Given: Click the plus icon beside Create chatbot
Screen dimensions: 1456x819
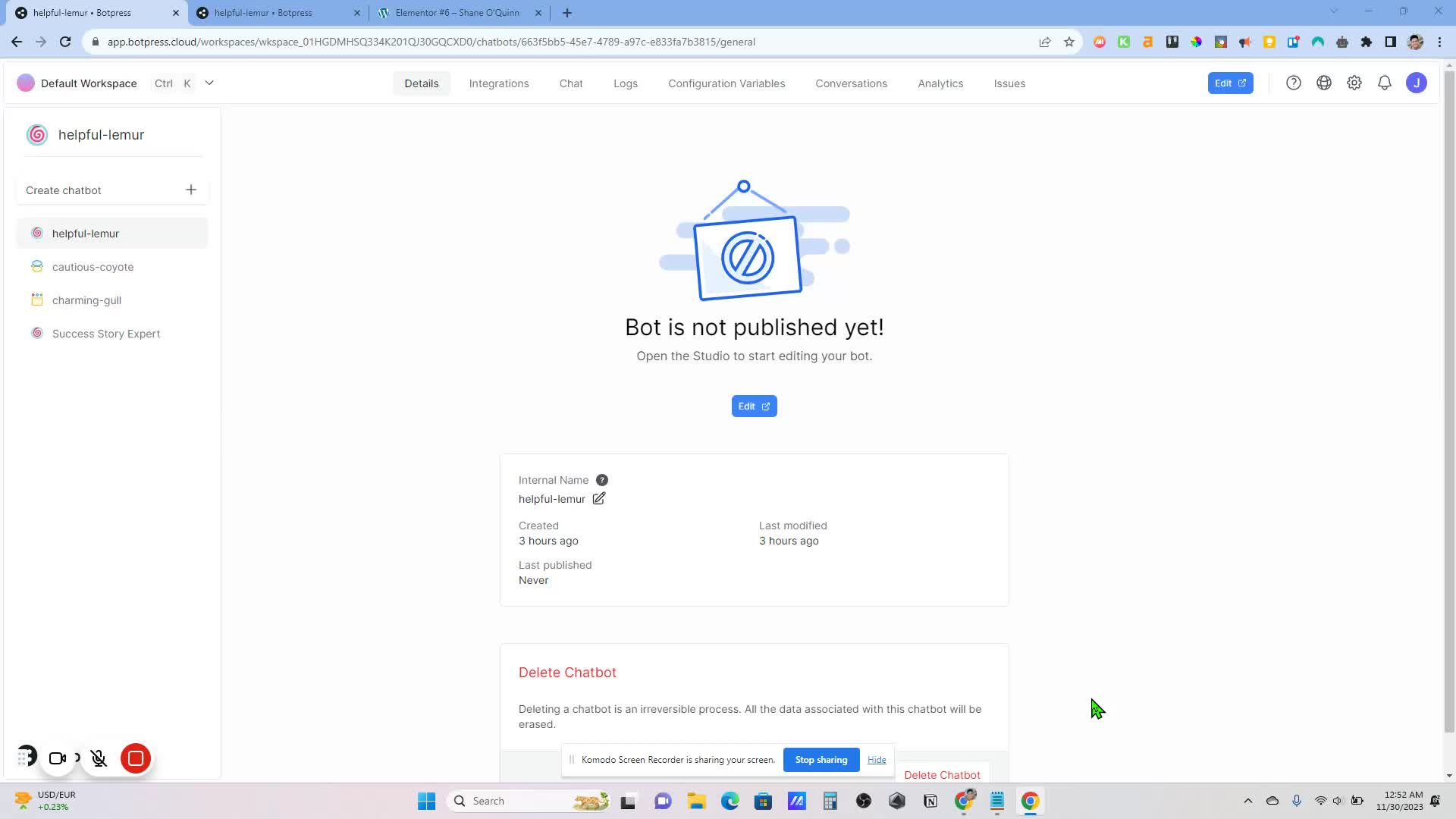Looking at the screenshot, I should (191, 190).
